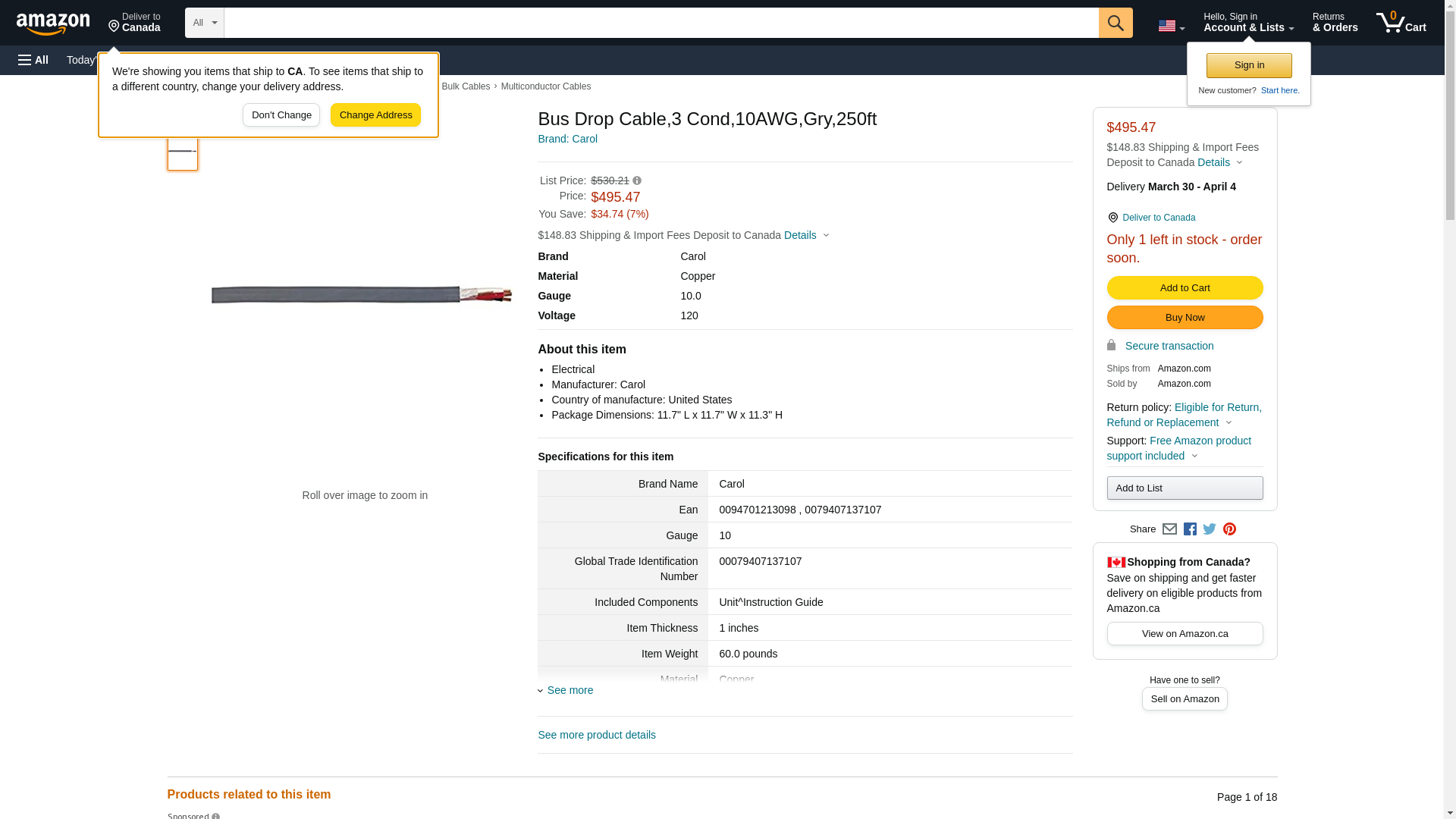The width and height of the screenshot is (1456, 819).
Task: Click the search magnifier button
Action: pos(1116,23)
